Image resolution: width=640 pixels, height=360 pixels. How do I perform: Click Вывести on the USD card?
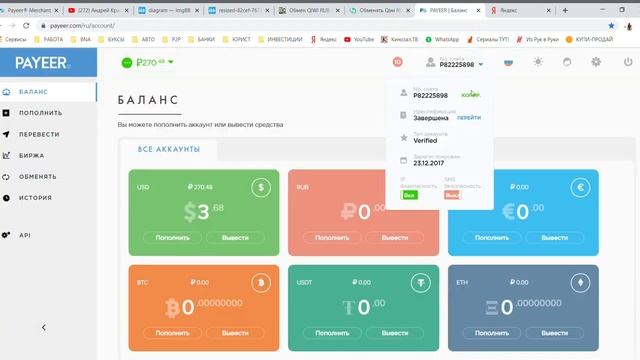pyautogui.click(x=235, y=238)
